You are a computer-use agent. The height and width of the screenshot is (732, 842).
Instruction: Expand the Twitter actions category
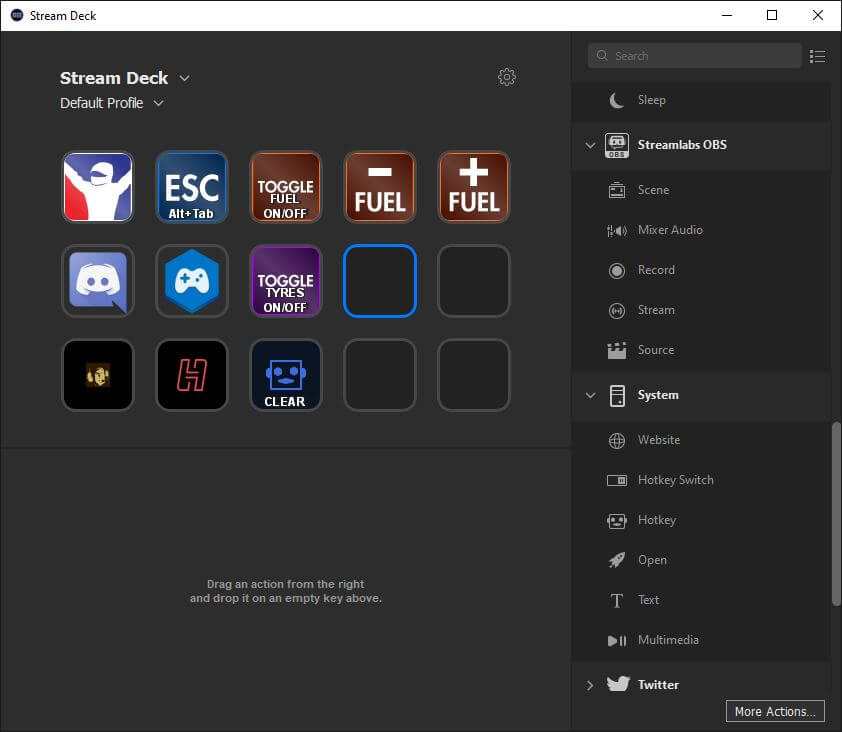[x=590, y=685]
